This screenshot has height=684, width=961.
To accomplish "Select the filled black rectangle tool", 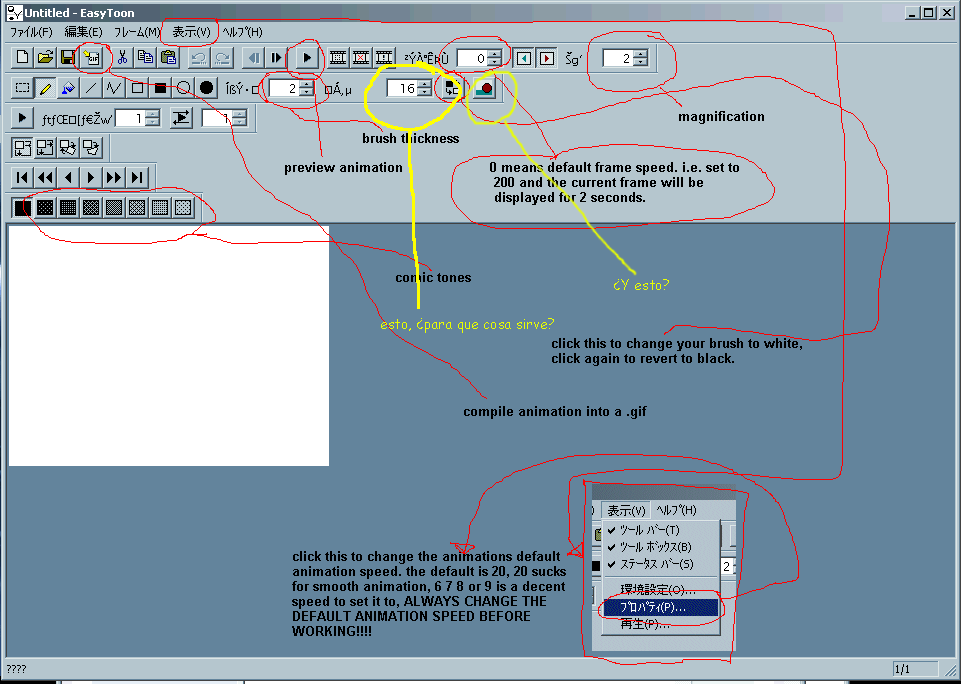I will pos(160,88).
